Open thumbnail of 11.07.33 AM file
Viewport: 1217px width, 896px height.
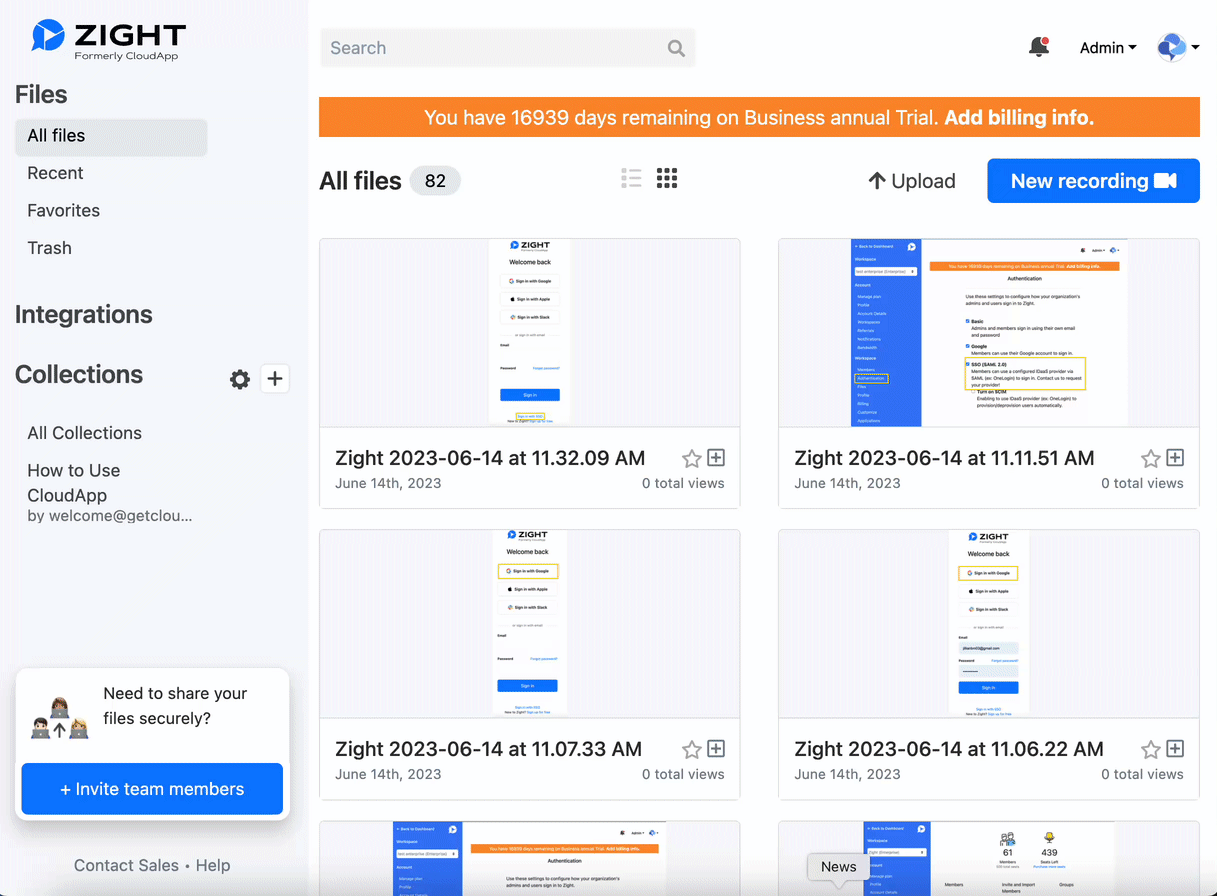(x=530, y=624)
